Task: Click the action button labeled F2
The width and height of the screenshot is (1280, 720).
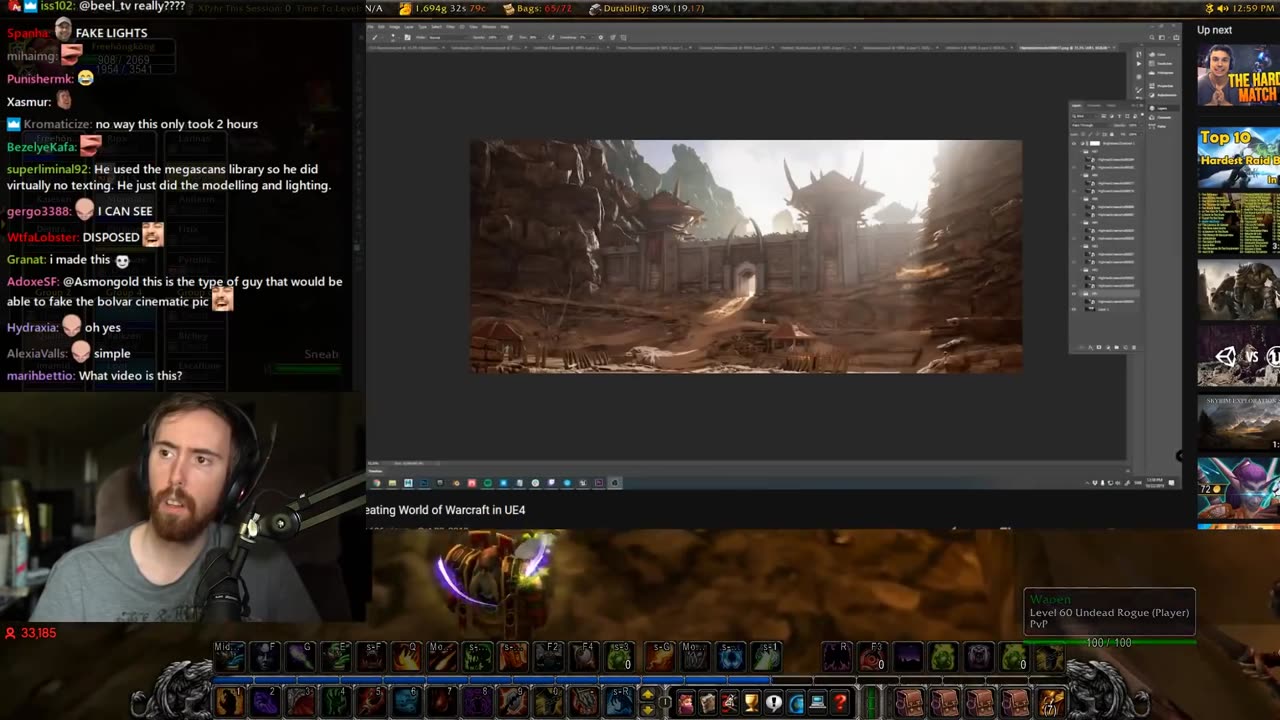Action: pyautogui.click(x=548, y=656)
